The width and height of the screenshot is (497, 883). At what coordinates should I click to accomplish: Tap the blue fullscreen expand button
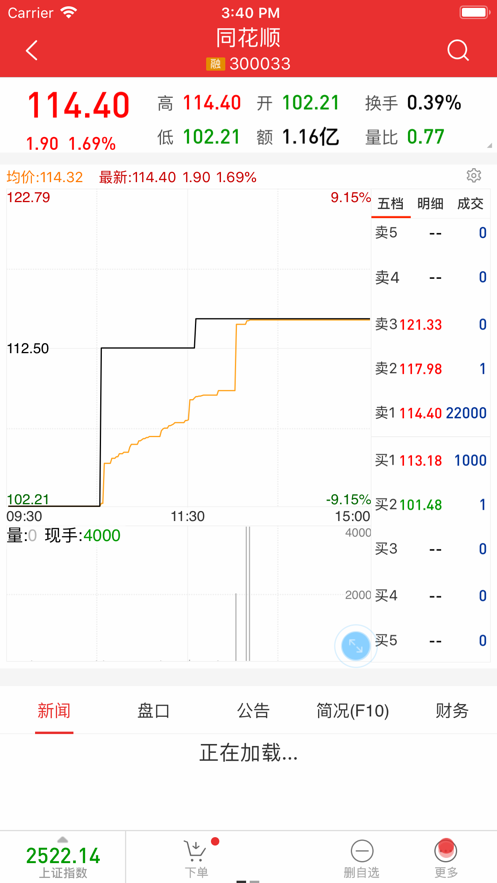click(356, 646)
